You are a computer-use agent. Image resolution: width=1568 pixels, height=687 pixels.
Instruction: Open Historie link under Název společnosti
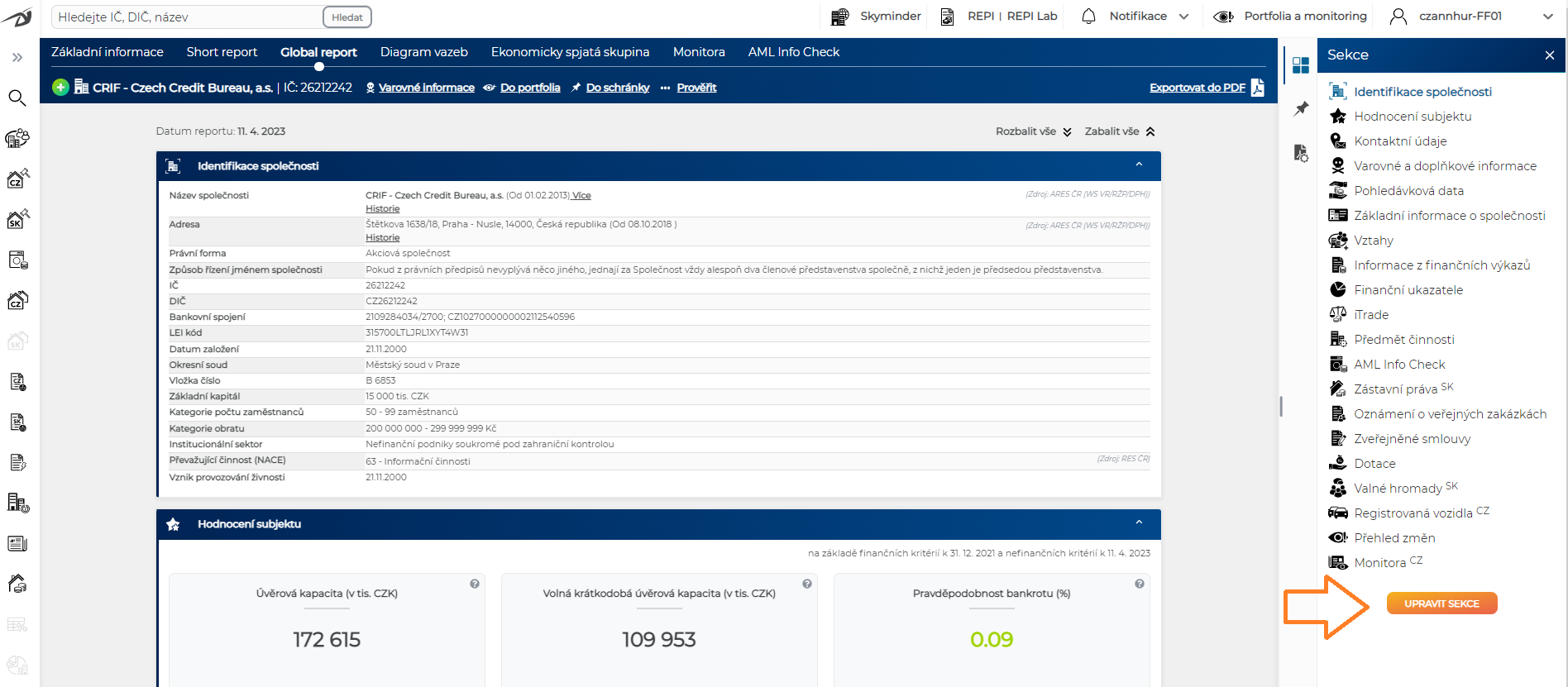383,209
